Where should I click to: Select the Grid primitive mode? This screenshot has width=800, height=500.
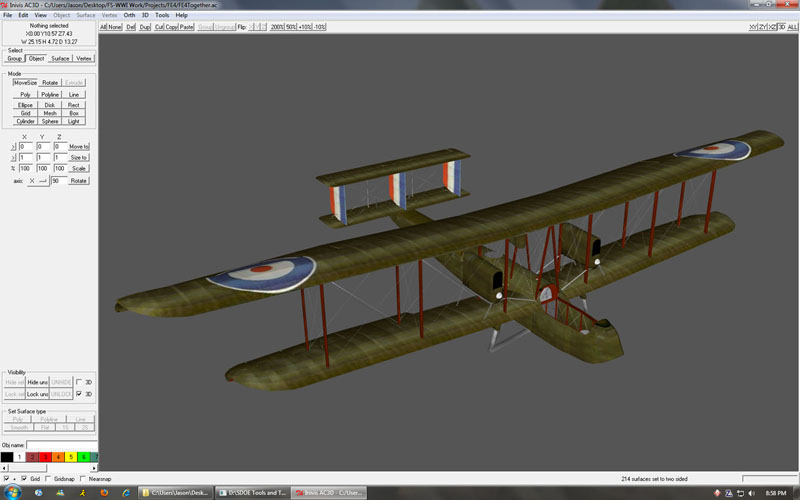click(x=25, y=113)
